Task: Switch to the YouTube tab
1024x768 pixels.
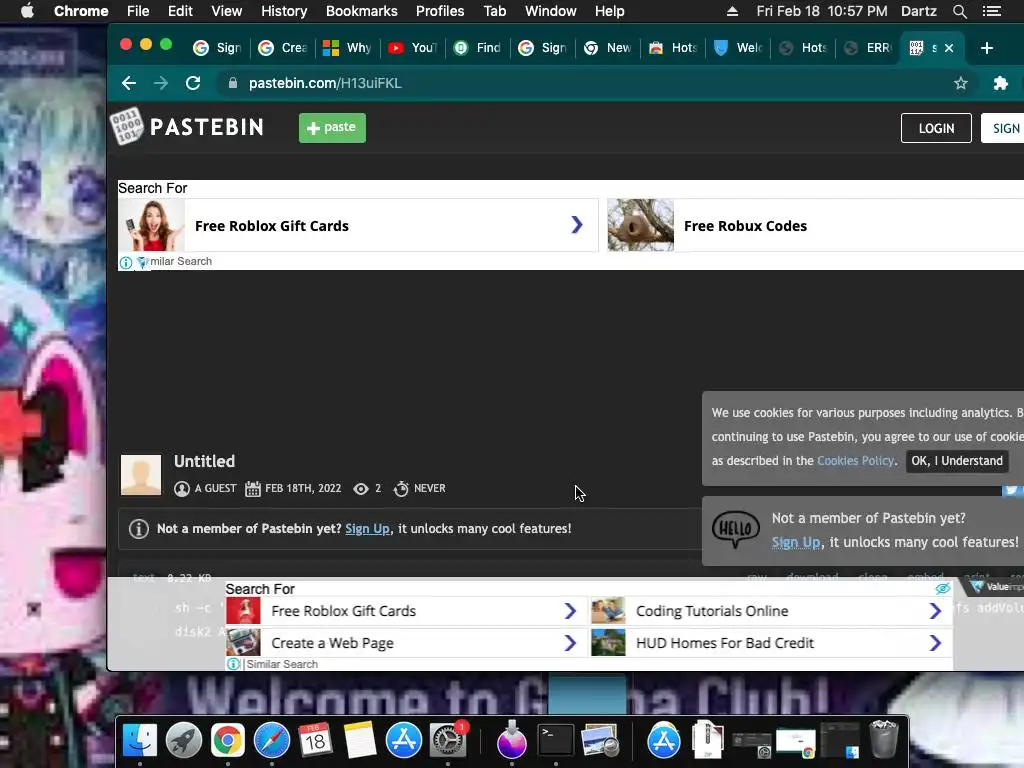Action: [x=412, y=48]
